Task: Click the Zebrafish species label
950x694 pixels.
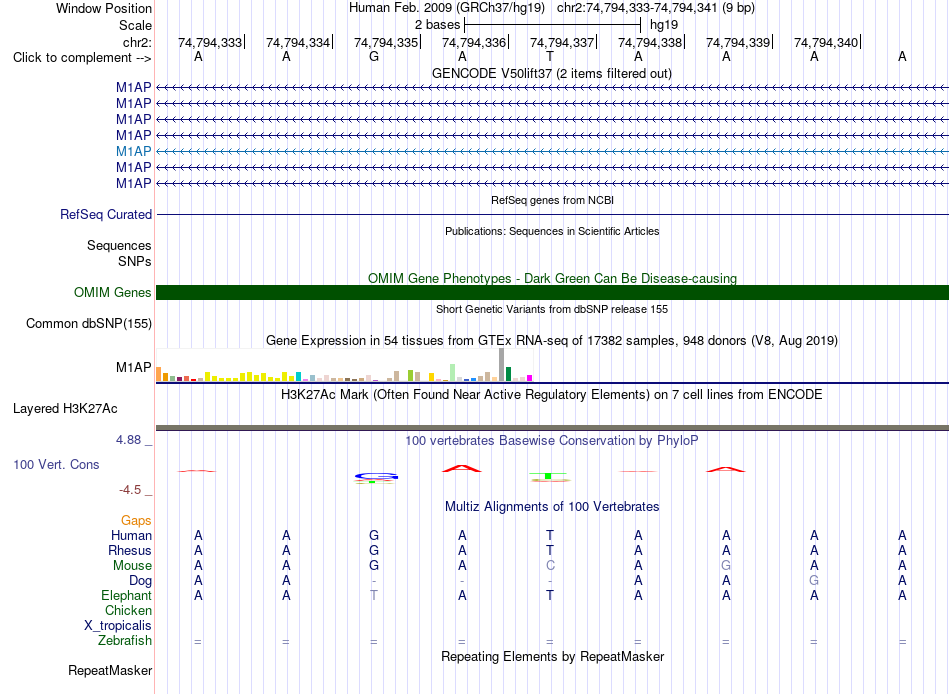Action: pos(125,641)
